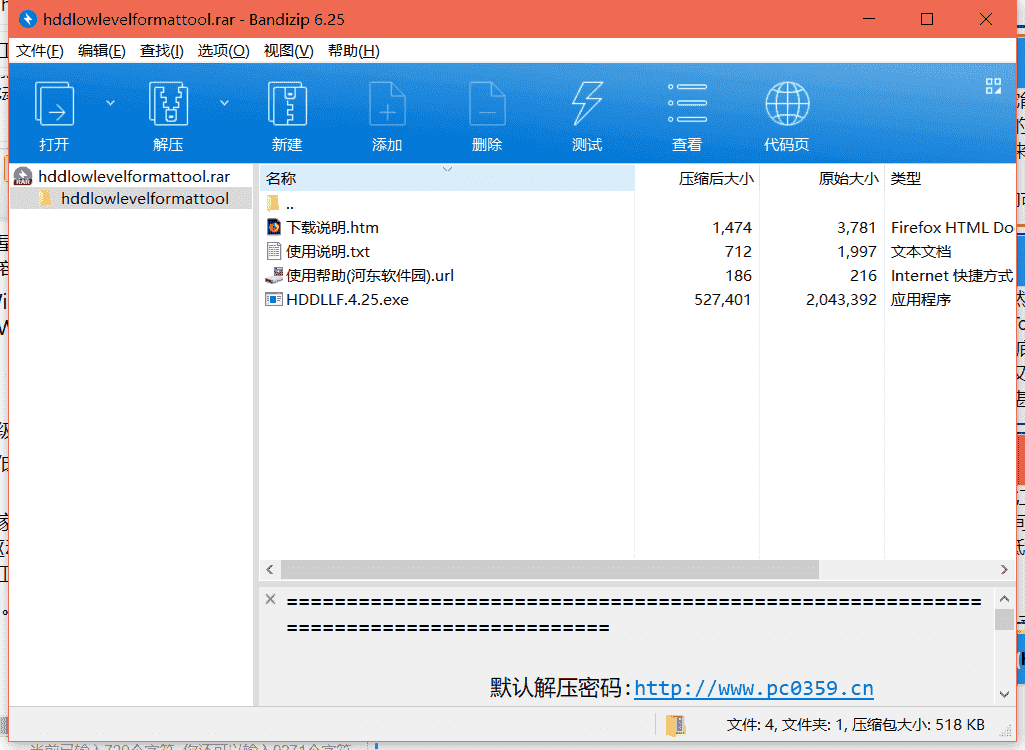Click the 216 original size value
Image resolution: width=1025 pixels, height=750 pixels.
pyautogui.click(x=864, y=276)
